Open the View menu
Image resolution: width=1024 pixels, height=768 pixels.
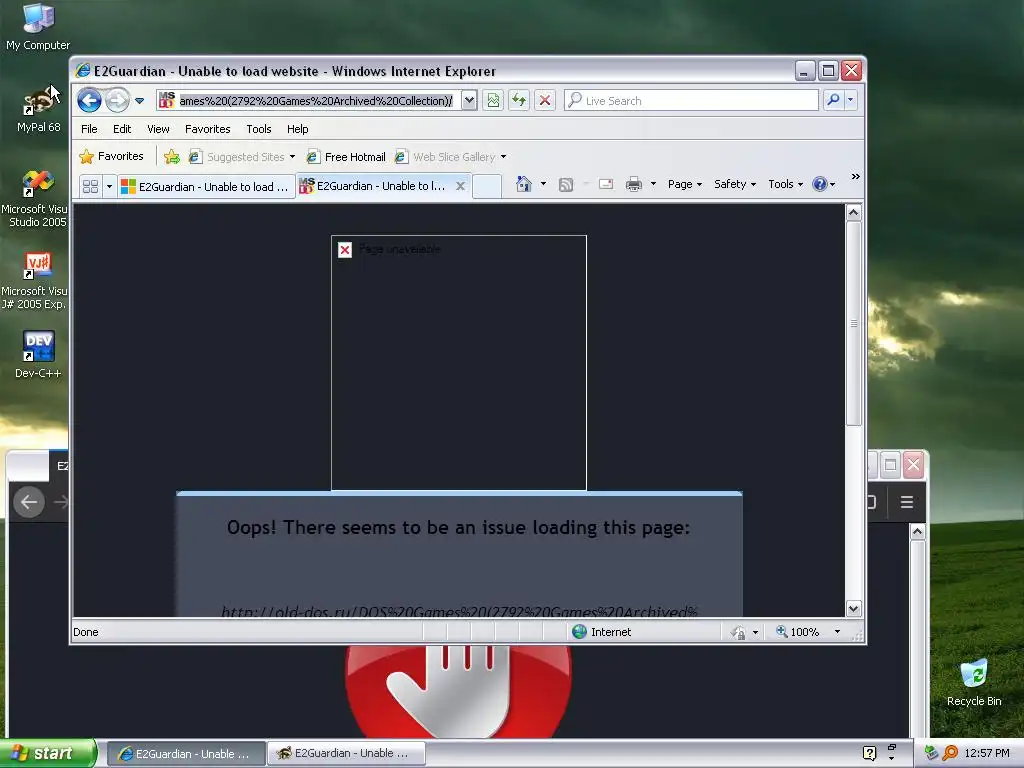(158, 129)
